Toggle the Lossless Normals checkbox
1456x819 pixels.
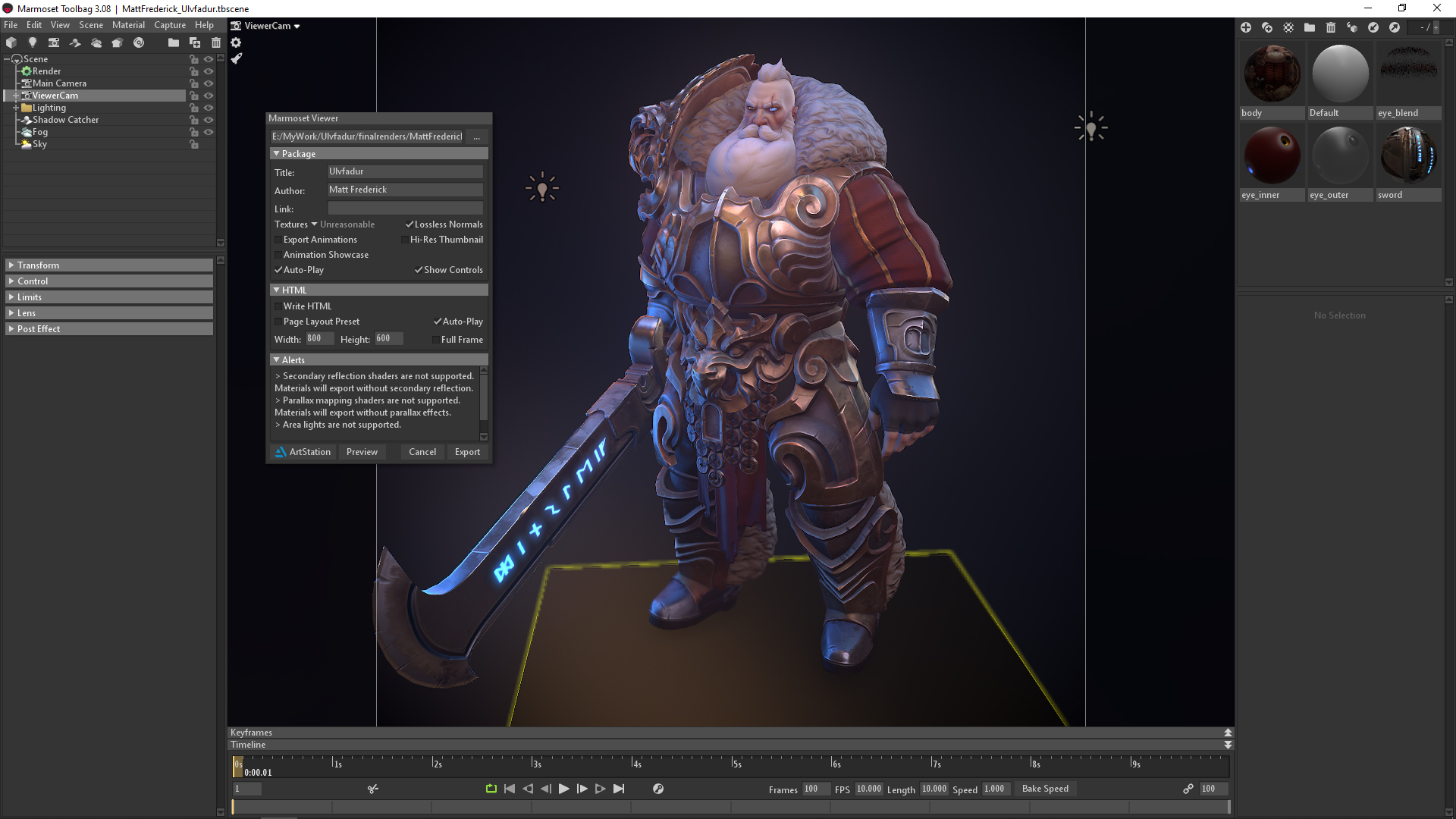(409, 224)
